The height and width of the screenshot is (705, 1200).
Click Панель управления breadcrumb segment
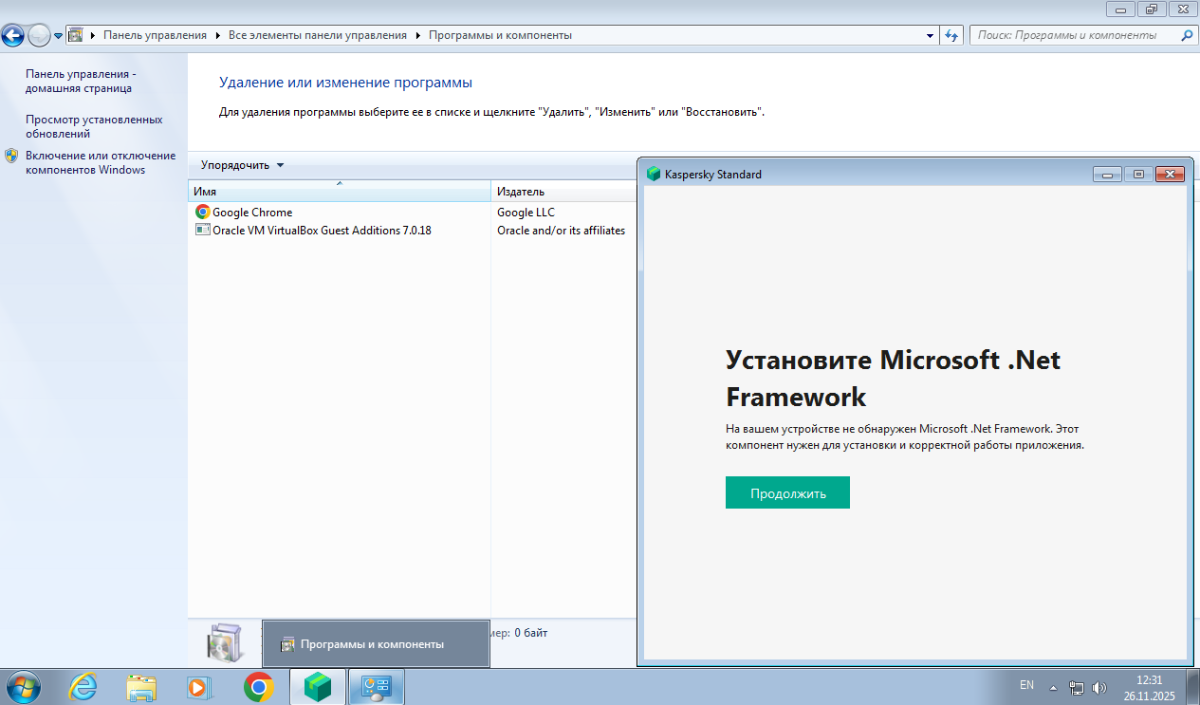click(155, 35)
